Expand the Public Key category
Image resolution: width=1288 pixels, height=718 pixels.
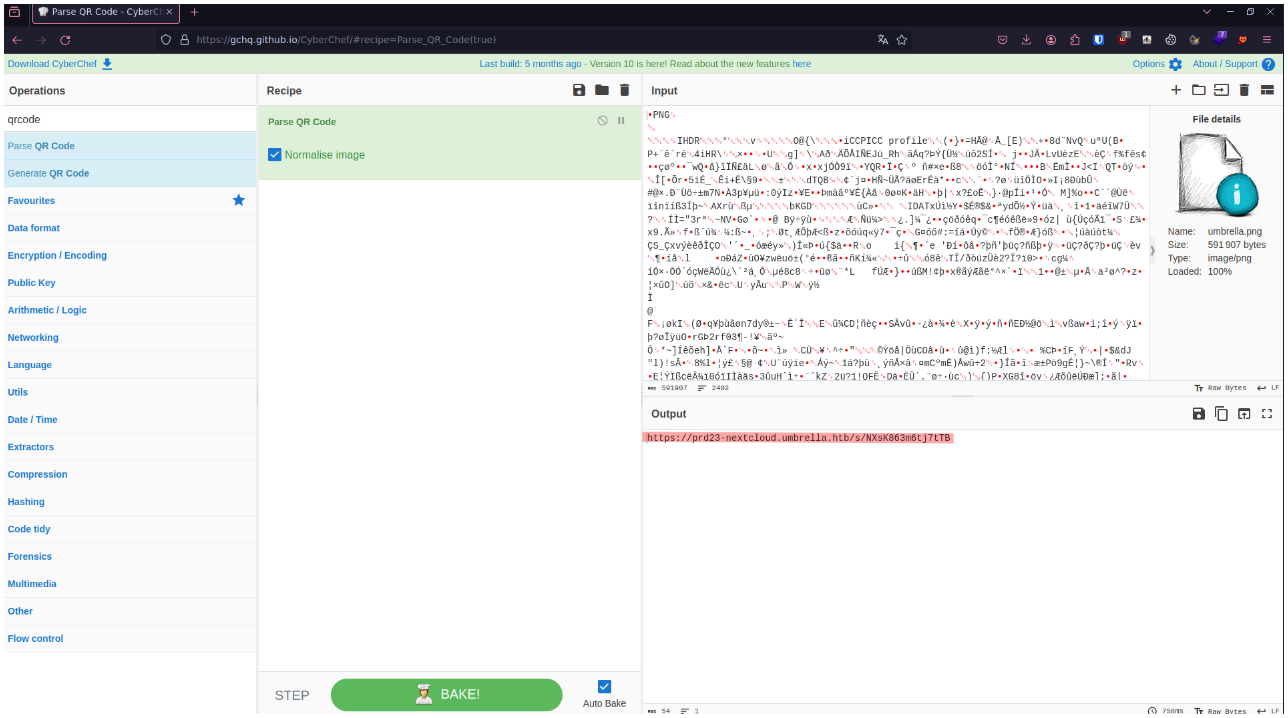pos(129,283)
